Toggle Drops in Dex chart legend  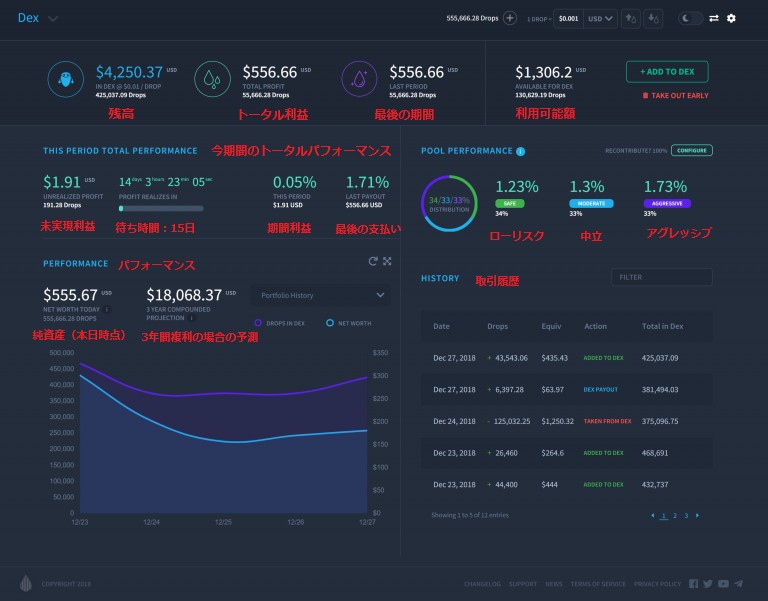[285, 323]
